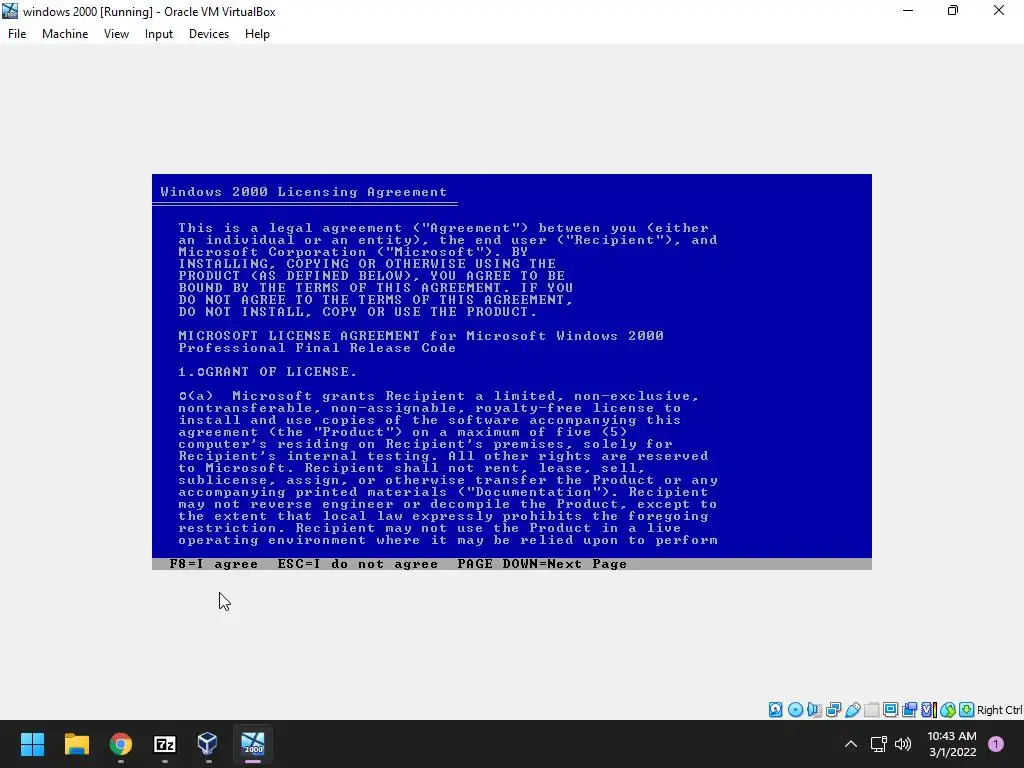
Task: Click the shared folders status icon
Action: pos(871,710)
